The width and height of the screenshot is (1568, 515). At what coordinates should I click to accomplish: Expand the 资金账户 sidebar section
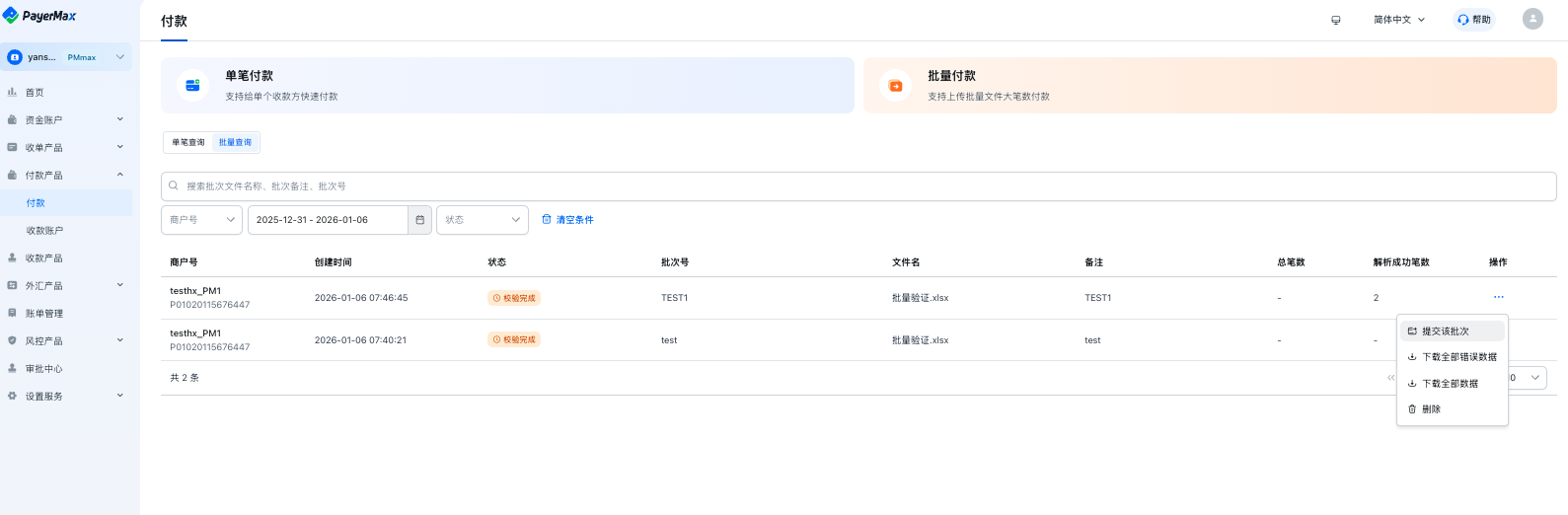tap(66, 120)
